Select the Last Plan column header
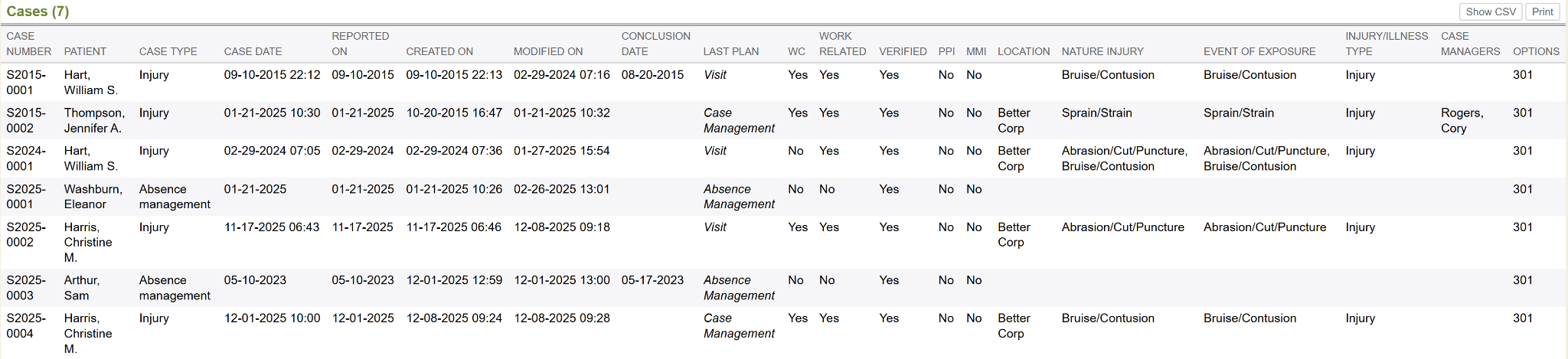 point(731,51)
